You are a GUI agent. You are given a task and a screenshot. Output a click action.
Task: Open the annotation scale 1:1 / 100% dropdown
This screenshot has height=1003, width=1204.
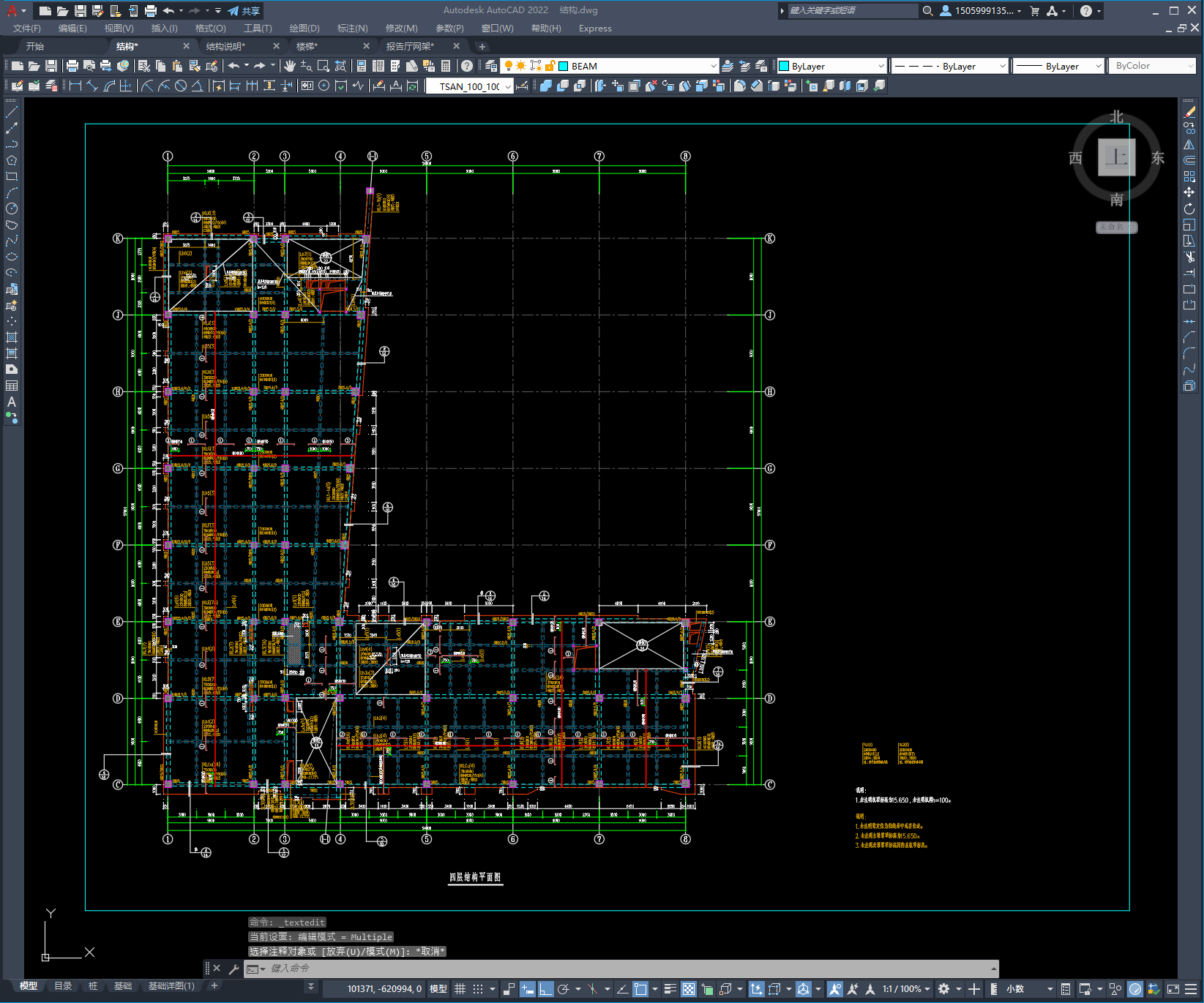[906, 988]
